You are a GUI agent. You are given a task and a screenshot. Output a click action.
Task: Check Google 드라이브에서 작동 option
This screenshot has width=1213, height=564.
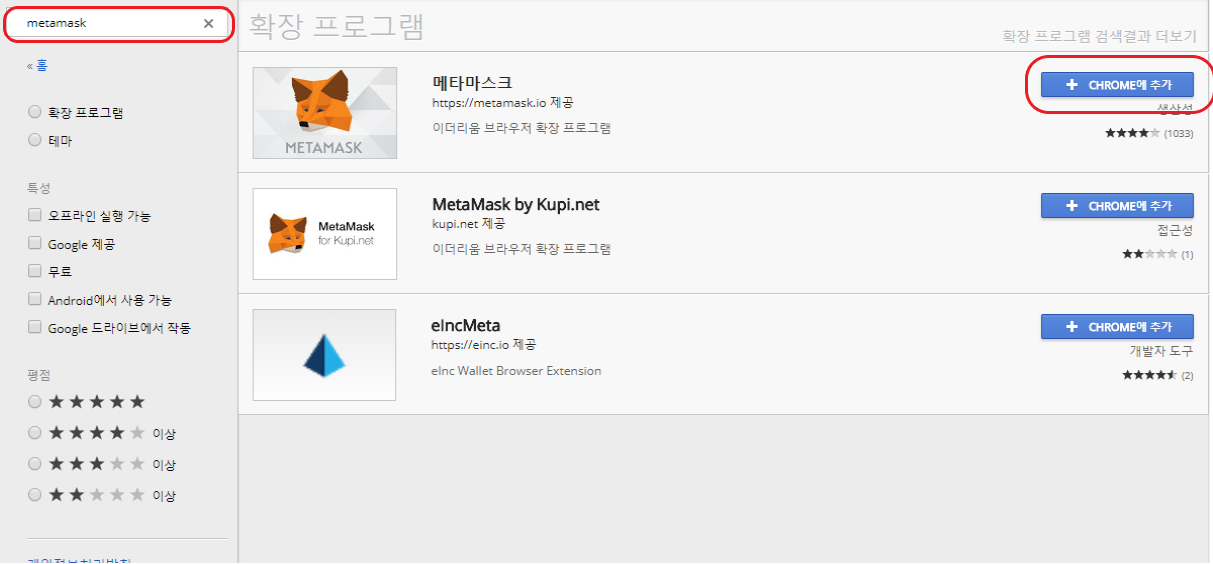pyautogui.click(x=35, y=327)
